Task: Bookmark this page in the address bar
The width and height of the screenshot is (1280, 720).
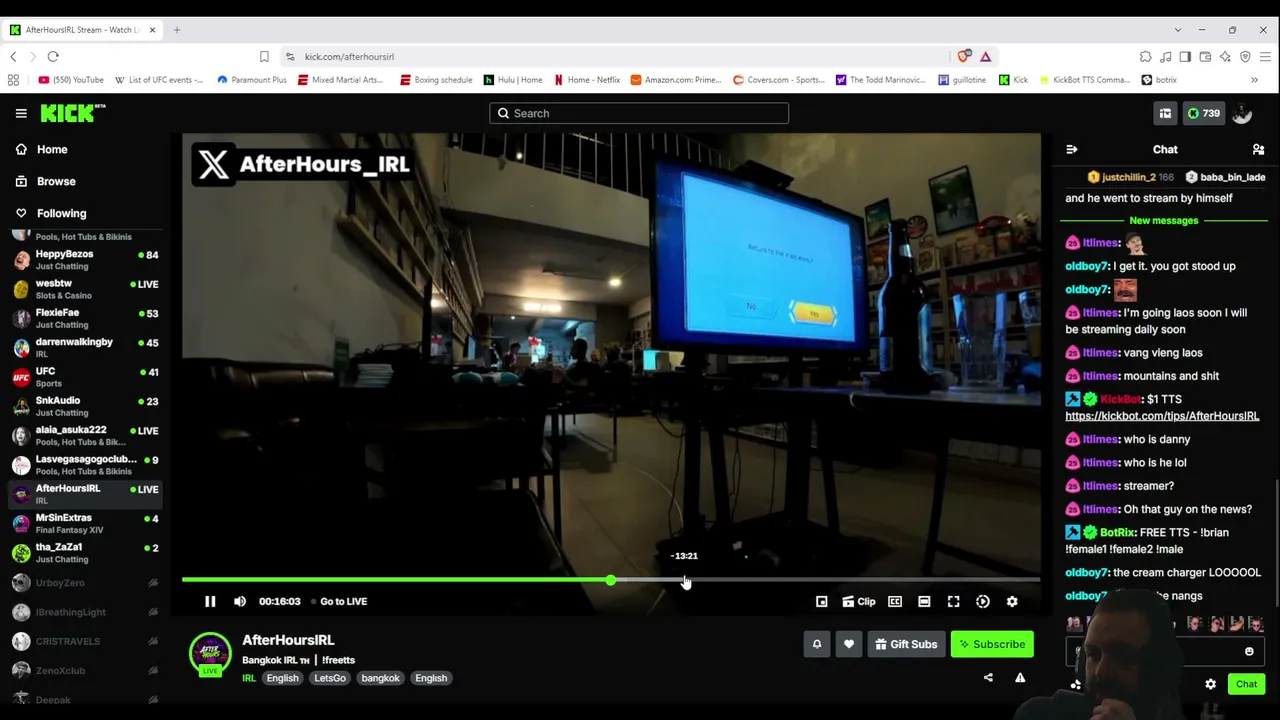Action: tap(264, 56)
